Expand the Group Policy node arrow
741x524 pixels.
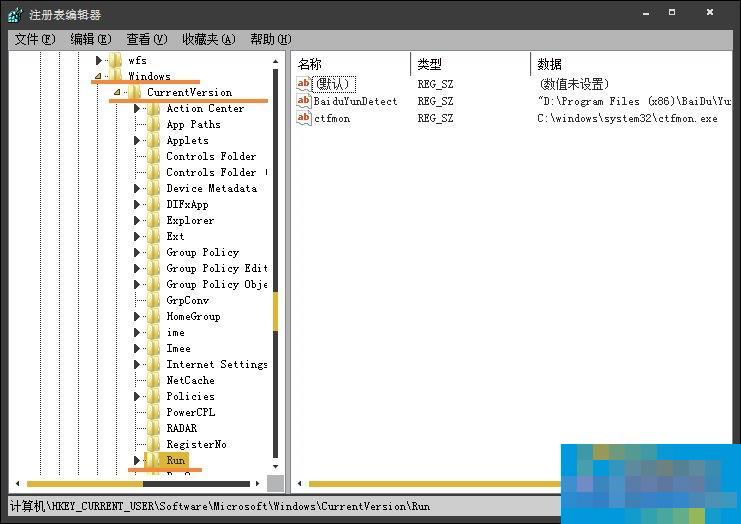pos(137,252)
